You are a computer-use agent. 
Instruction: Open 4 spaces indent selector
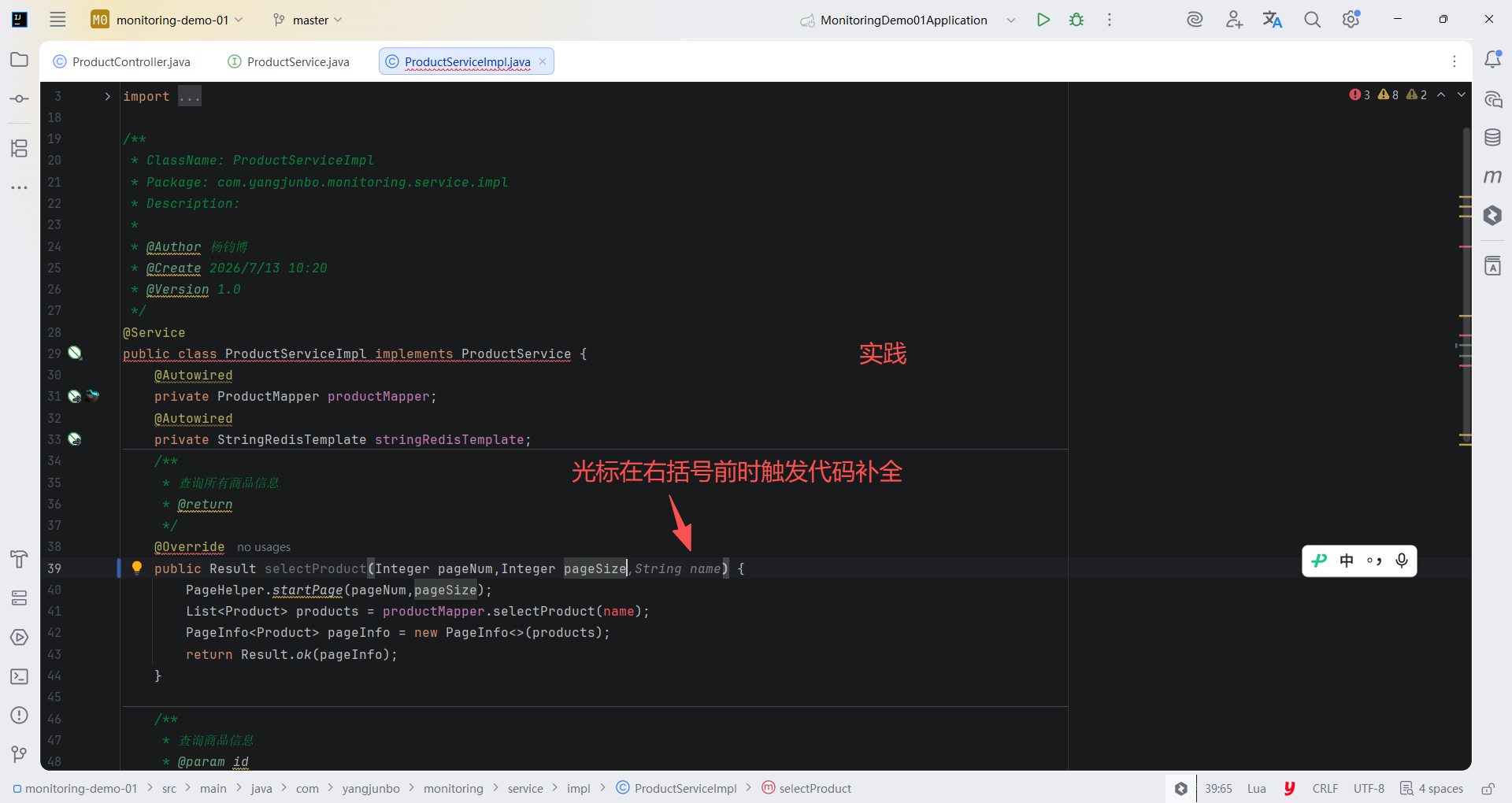coord(1432,788)
